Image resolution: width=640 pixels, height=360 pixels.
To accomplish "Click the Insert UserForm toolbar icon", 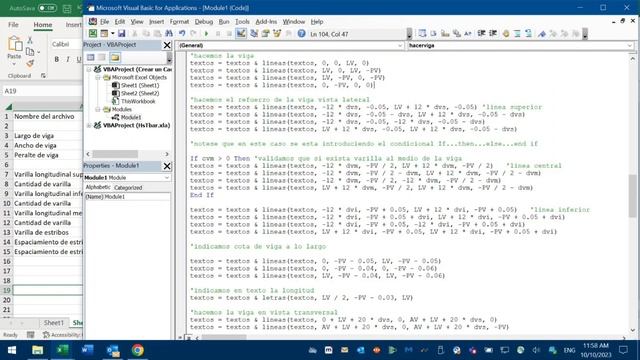I will [104, 33].
